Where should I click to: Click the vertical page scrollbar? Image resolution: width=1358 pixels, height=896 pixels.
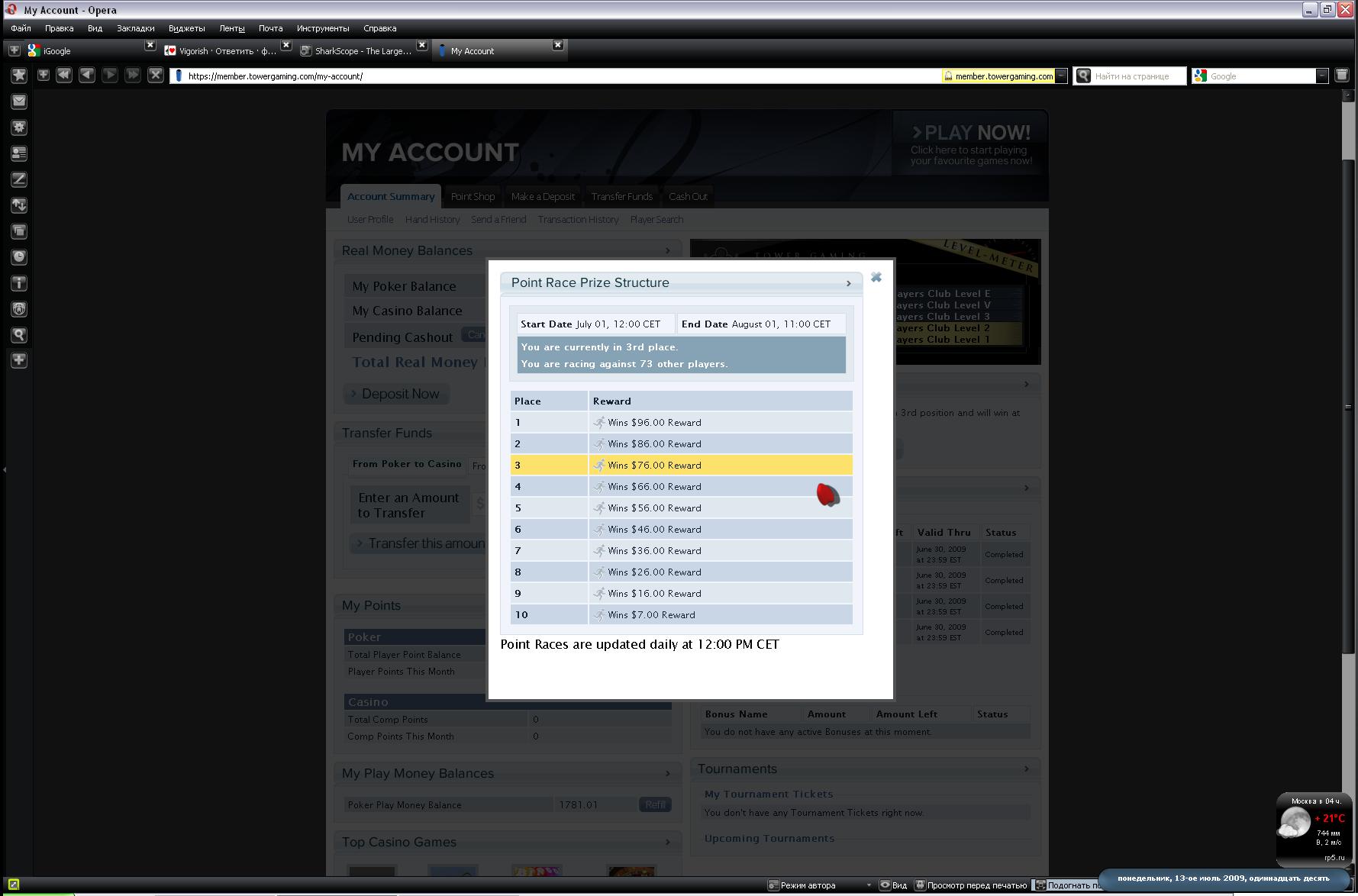point(1348,458)
